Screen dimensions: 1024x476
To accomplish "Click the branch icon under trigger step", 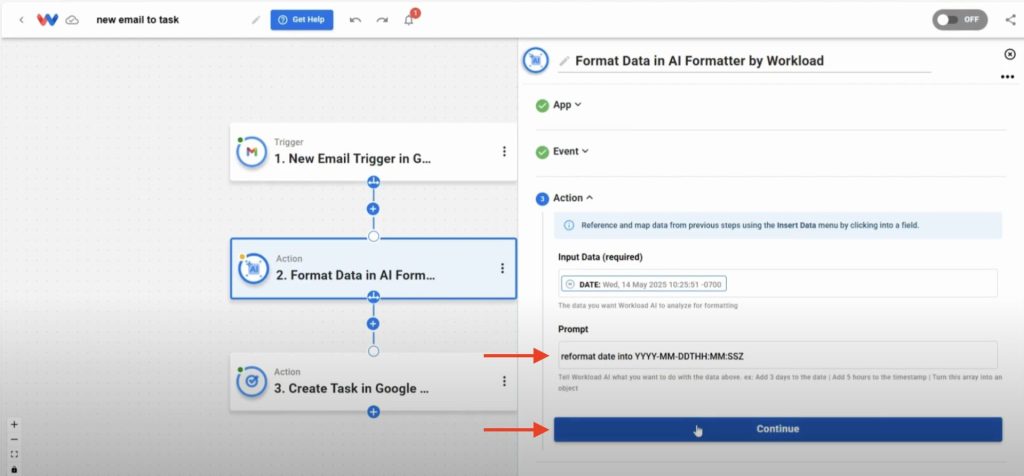I will pos(373,182).
